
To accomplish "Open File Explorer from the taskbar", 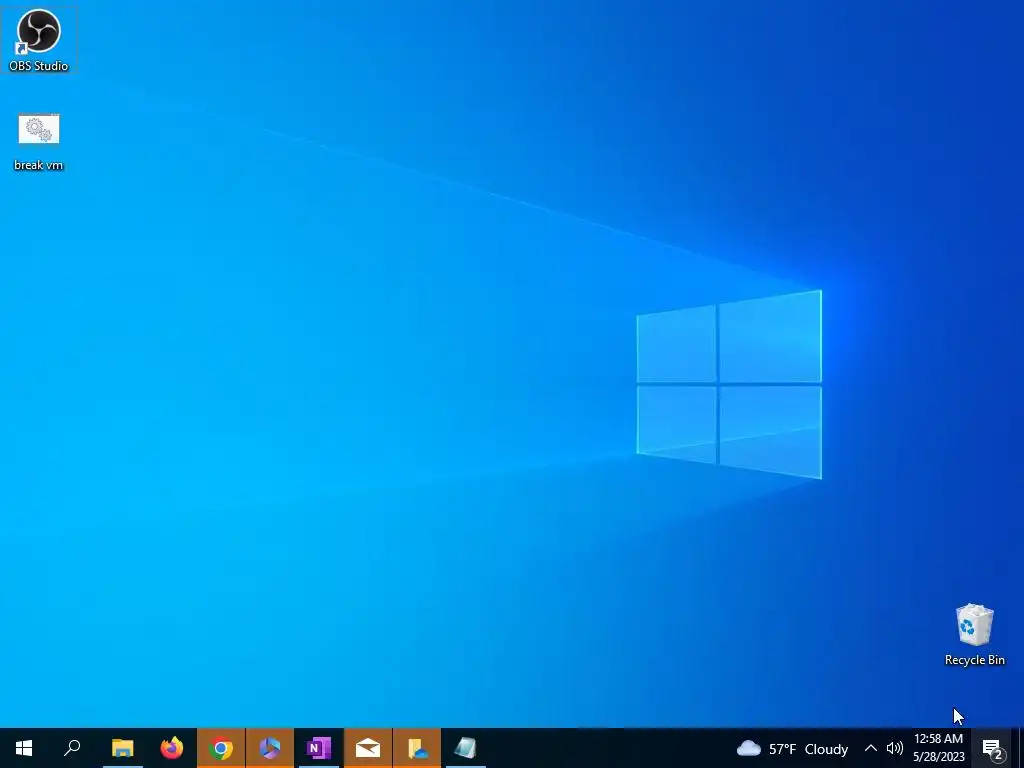I will (x=122, y=748).
